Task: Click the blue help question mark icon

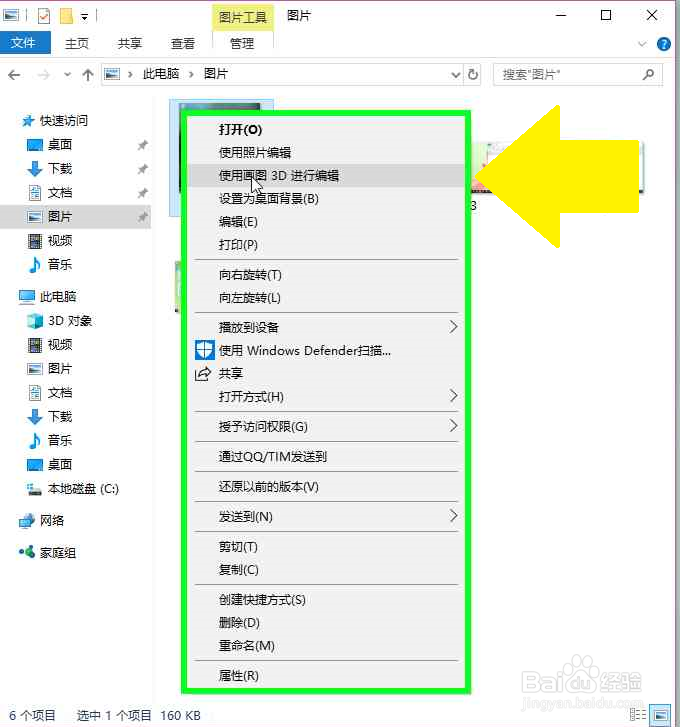Action: 663,44
